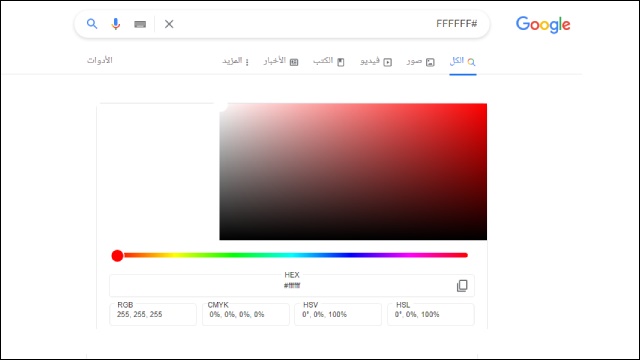Click the white picker handle at gradient corner

221,106
